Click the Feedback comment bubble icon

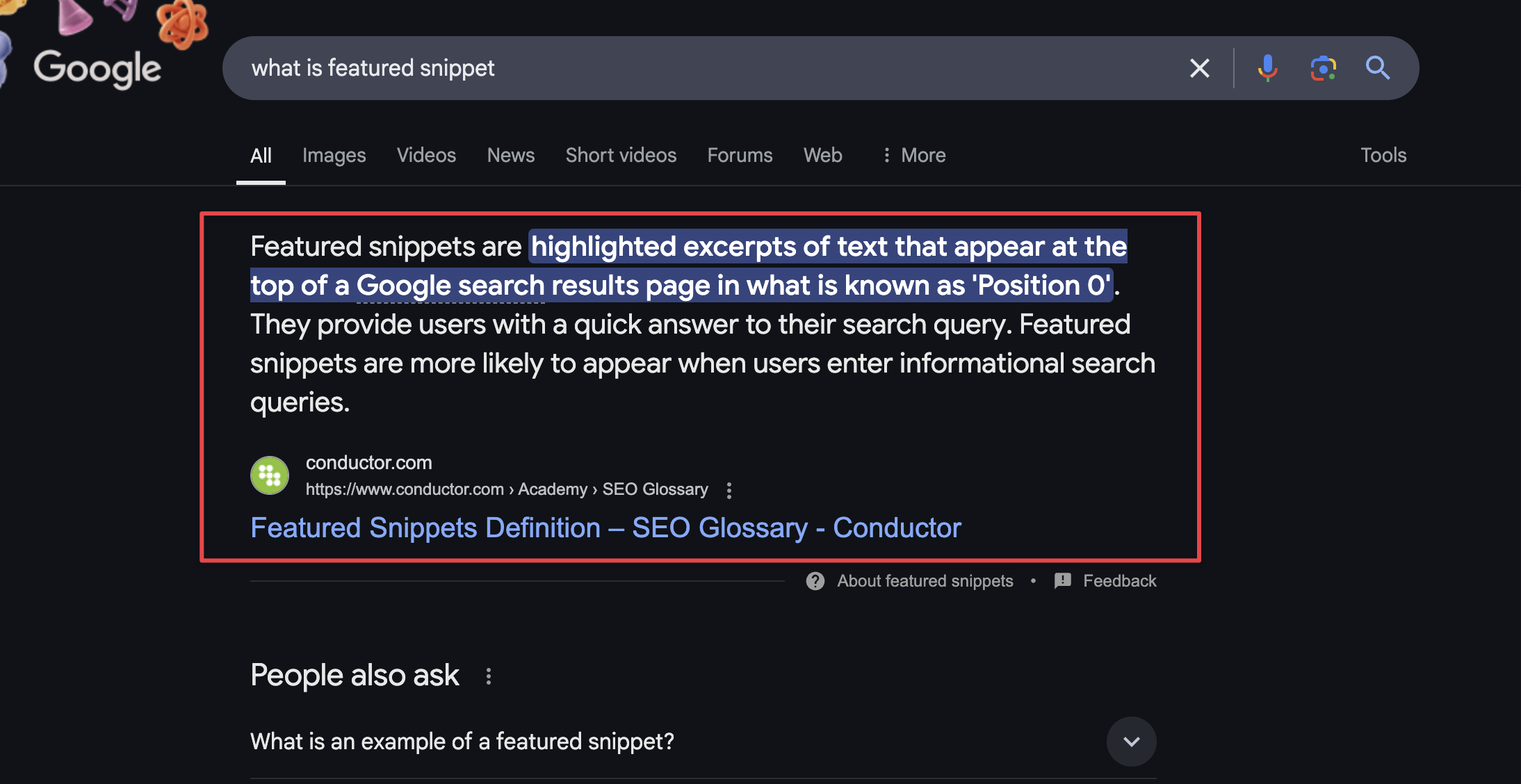pyautogui.click(x=1062, y=579)
